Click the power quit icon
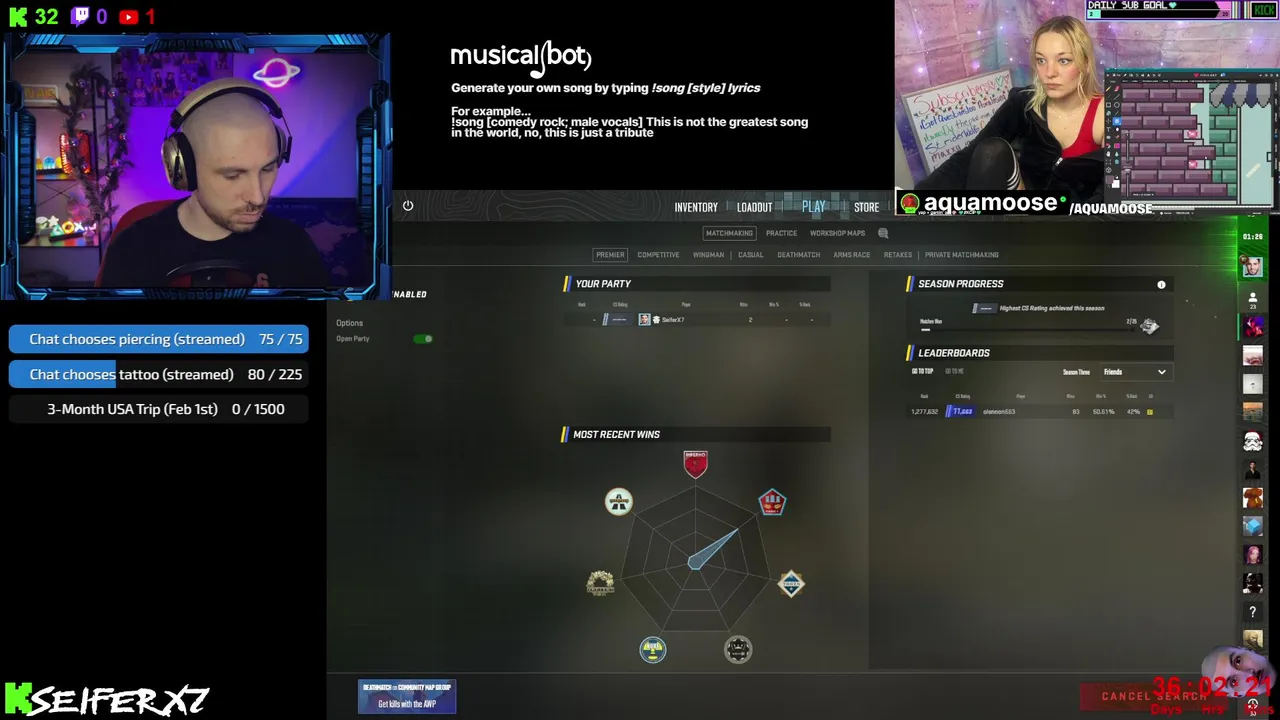Image resolution: width=1280 pixels, height=720 pixels. click(x=408, y=206)
